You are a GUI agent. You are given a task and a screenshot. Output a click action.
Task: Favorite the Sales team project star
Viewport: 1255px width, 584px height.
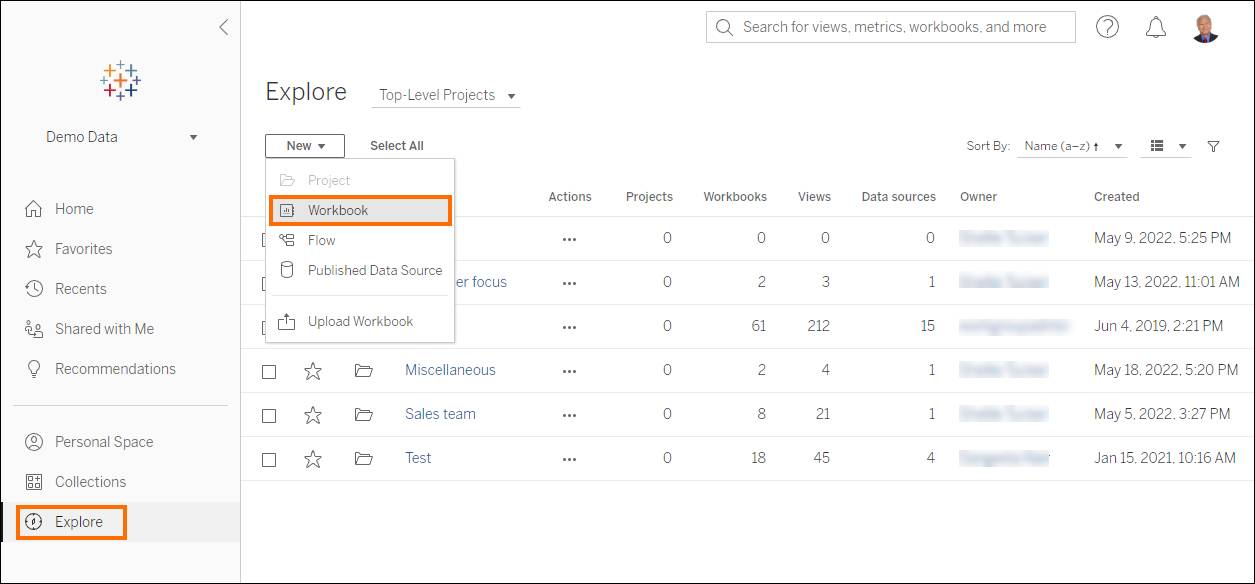[313, 414]
